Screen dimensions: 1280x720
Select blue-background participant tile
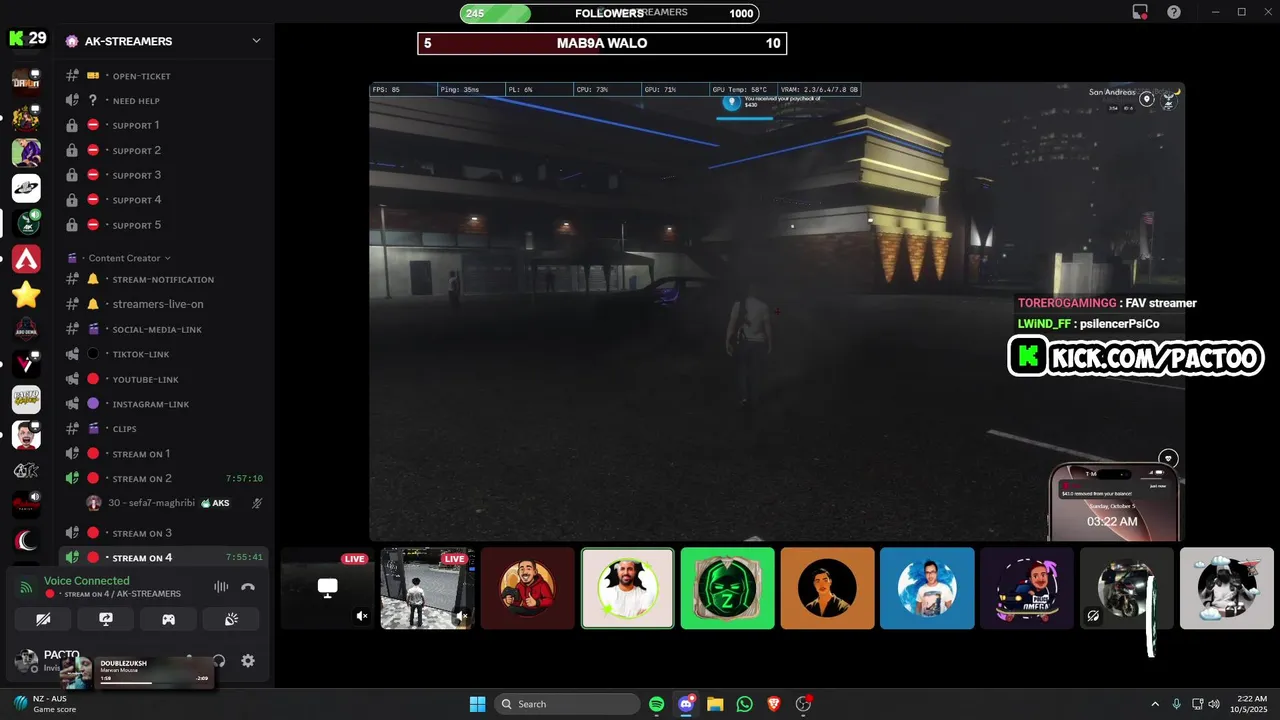click(927, 588)
